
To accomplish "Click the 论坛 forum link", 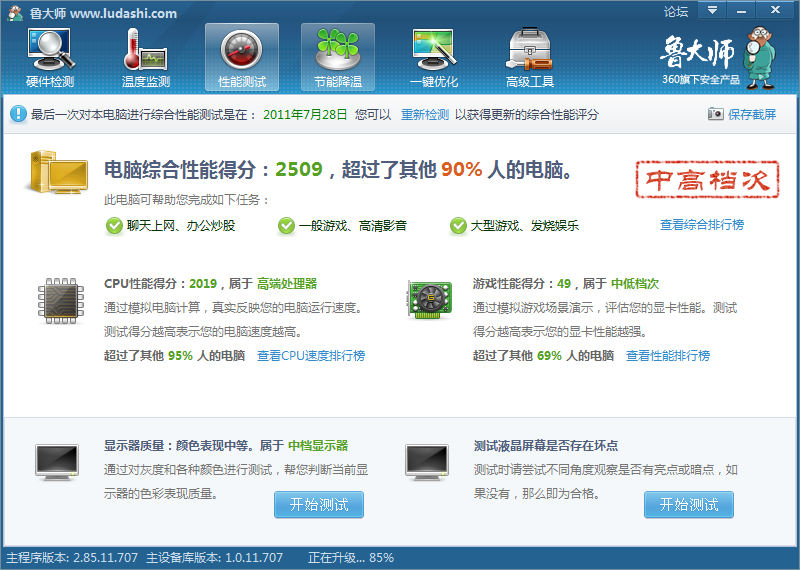I will (676, 12).
